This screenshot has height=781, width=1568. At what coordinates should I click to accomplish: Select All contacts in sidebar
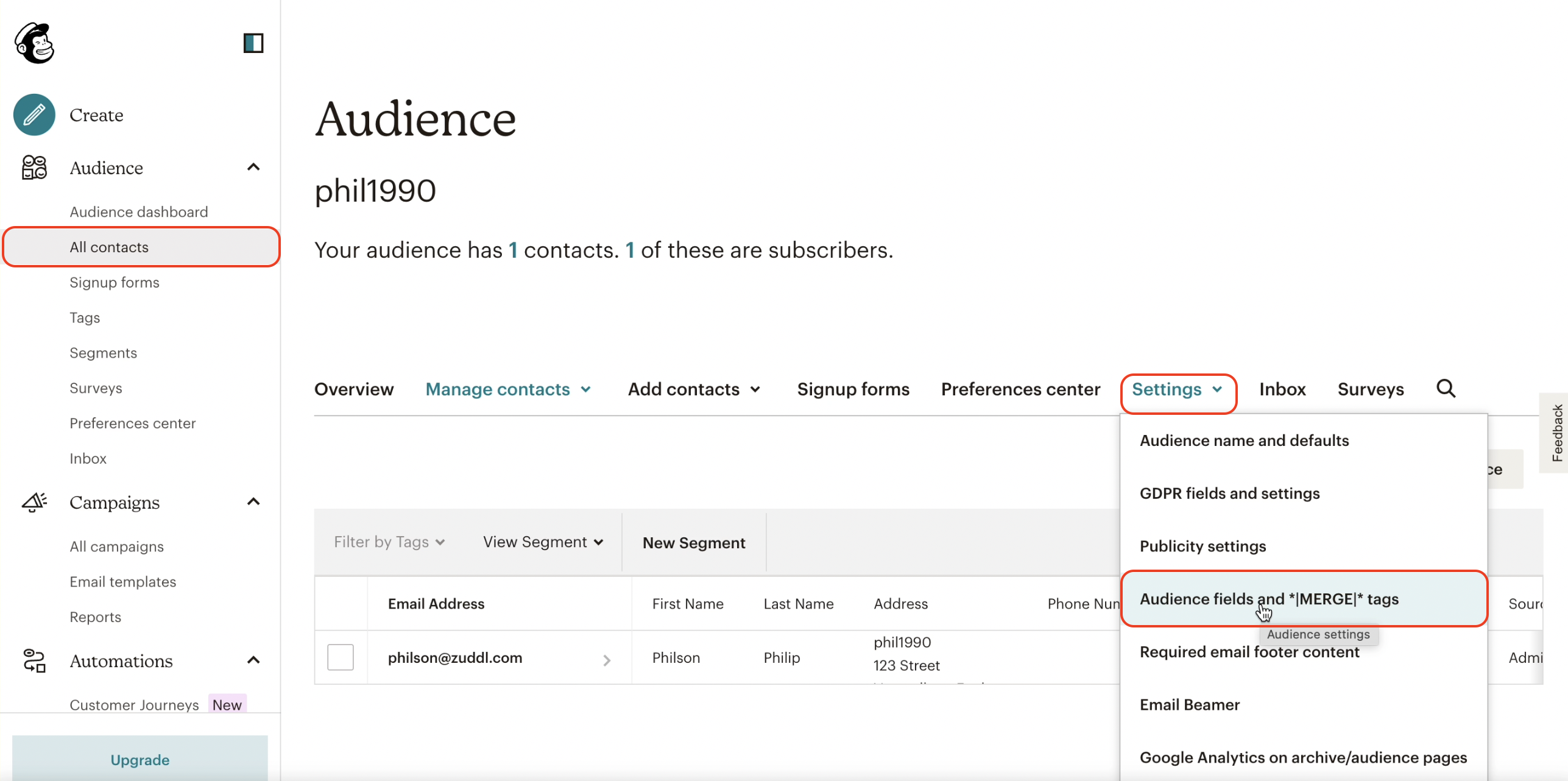tap(141, 247)
